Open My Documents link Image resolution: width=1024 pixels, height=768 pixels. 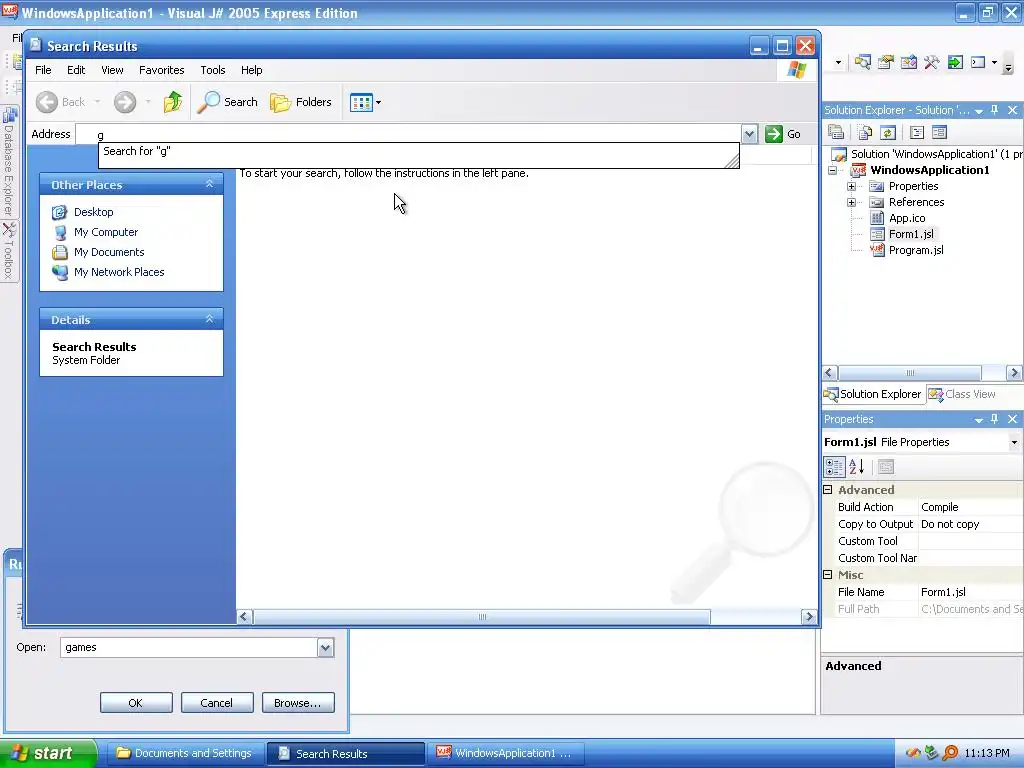(x=109, y=252)
